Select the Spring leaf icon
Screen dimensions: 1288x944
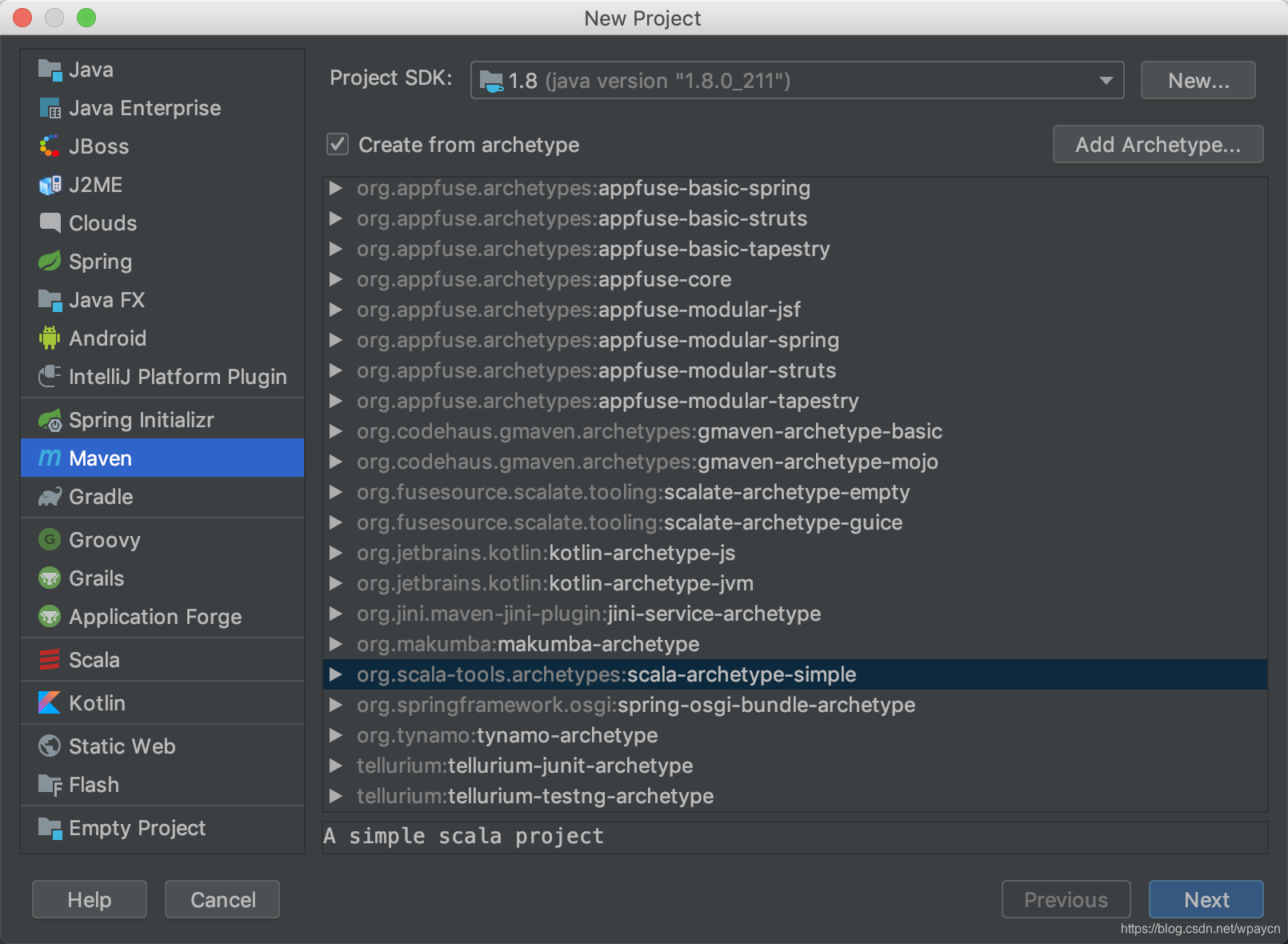pyautogui.click(x=50, y=262)
